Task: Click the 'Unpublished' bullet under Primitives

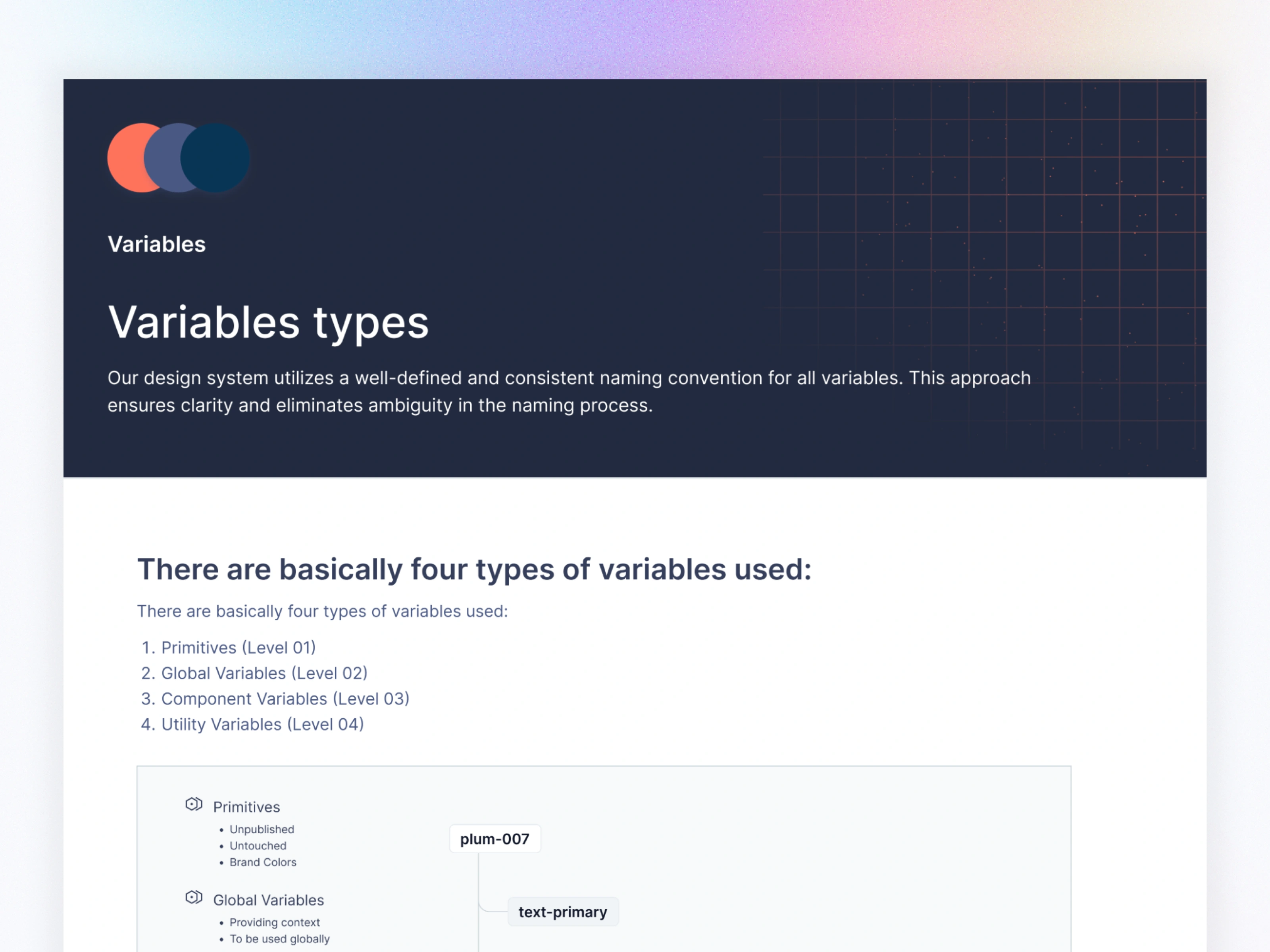Action: (x=262, y=829)
